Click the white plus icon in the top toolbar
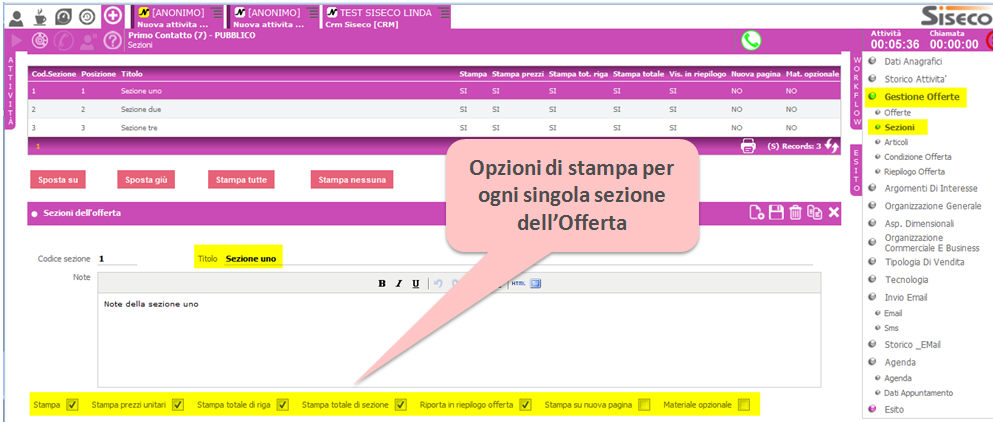993x422 pixels. 113,15
